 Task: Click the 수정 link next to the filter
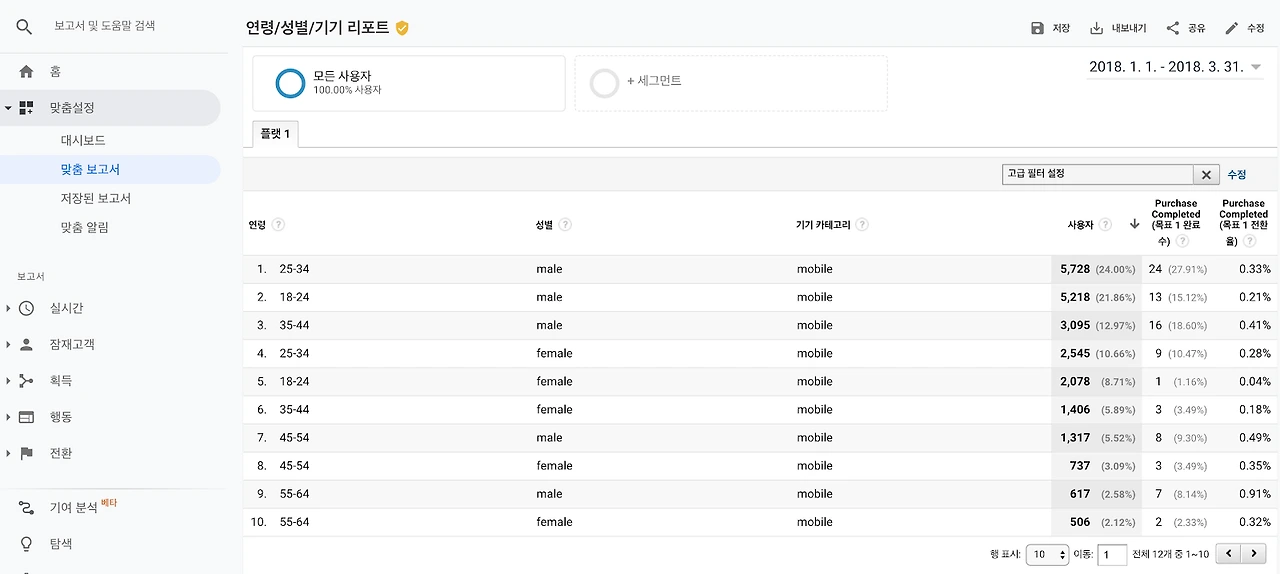point(1237,175)
